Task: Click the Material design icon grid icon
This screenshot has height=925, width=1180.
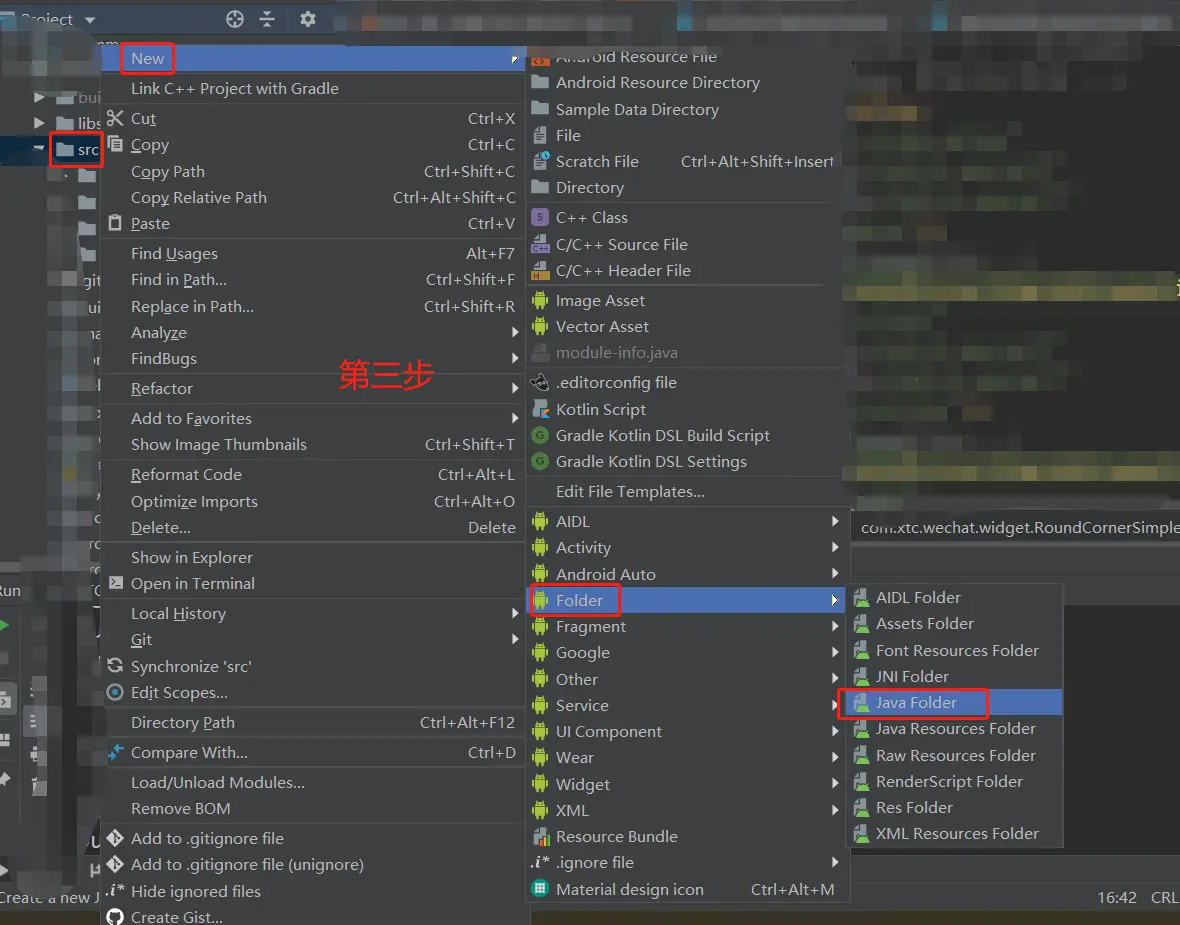Action: click(540, 889)
